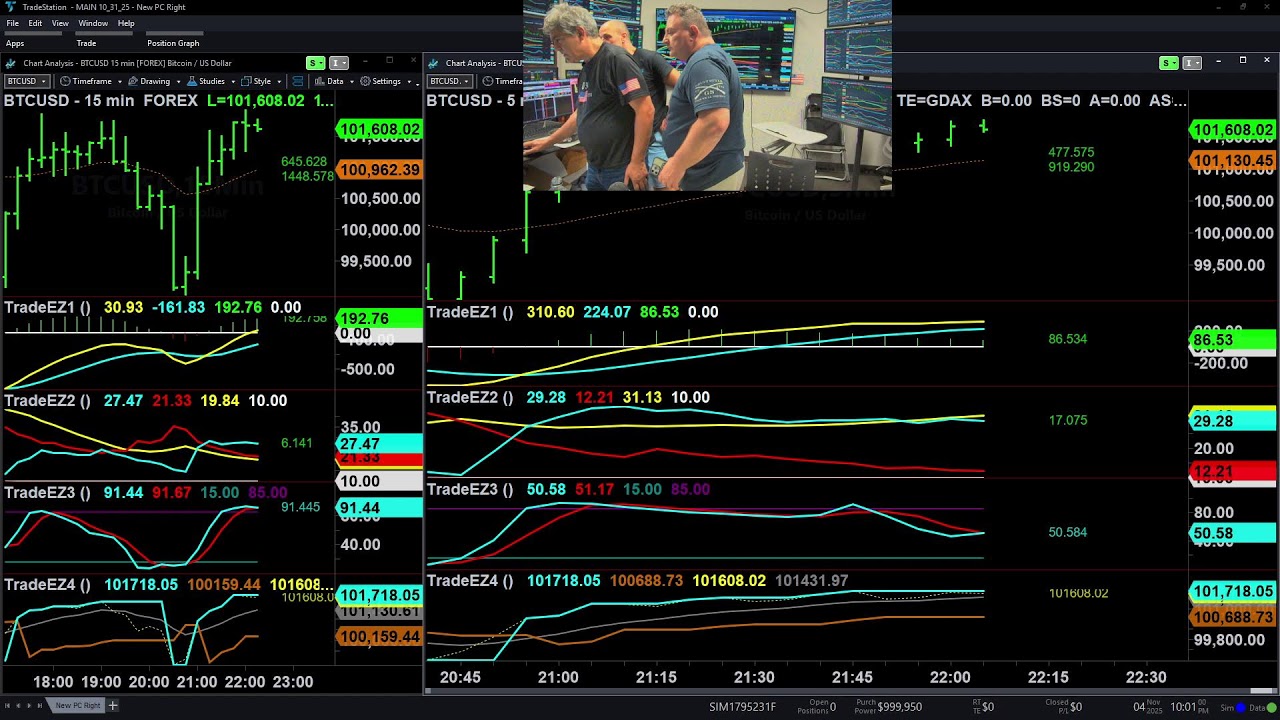This screenshot has height=720, width=1280.
Task: Open Drawing tools dropdown in 15 min chart
Action: [153, 81]
